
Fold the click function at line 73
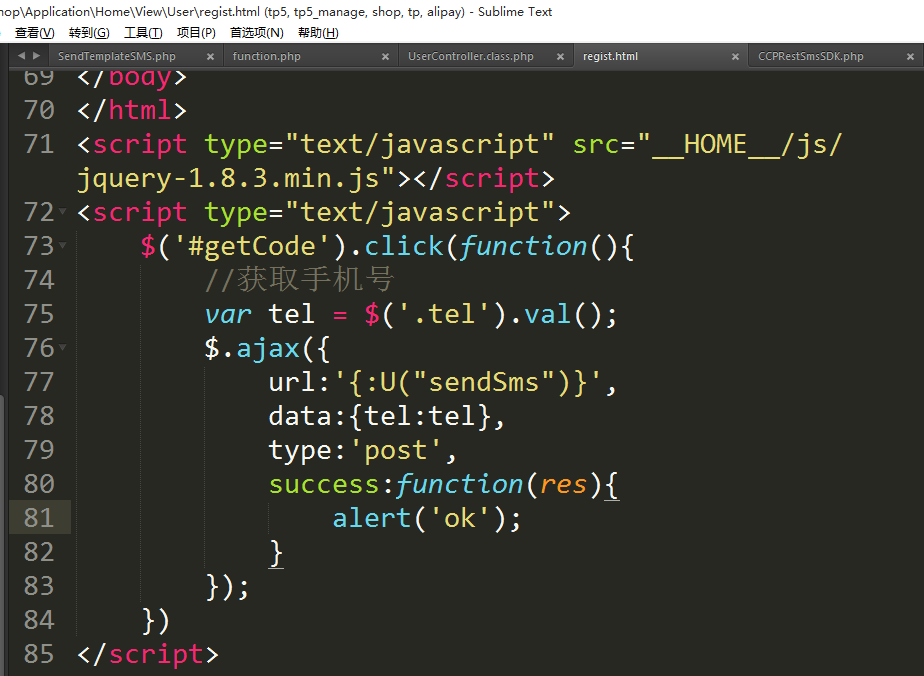(x=63, y=246)
